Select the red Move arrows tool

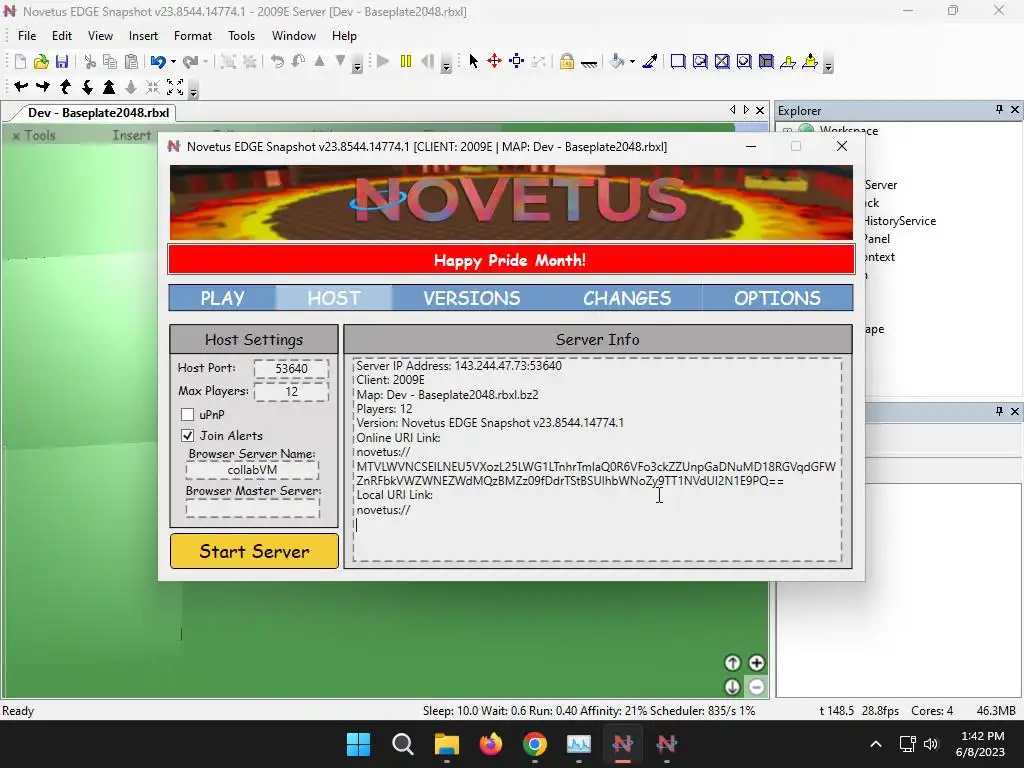point(494,61)
